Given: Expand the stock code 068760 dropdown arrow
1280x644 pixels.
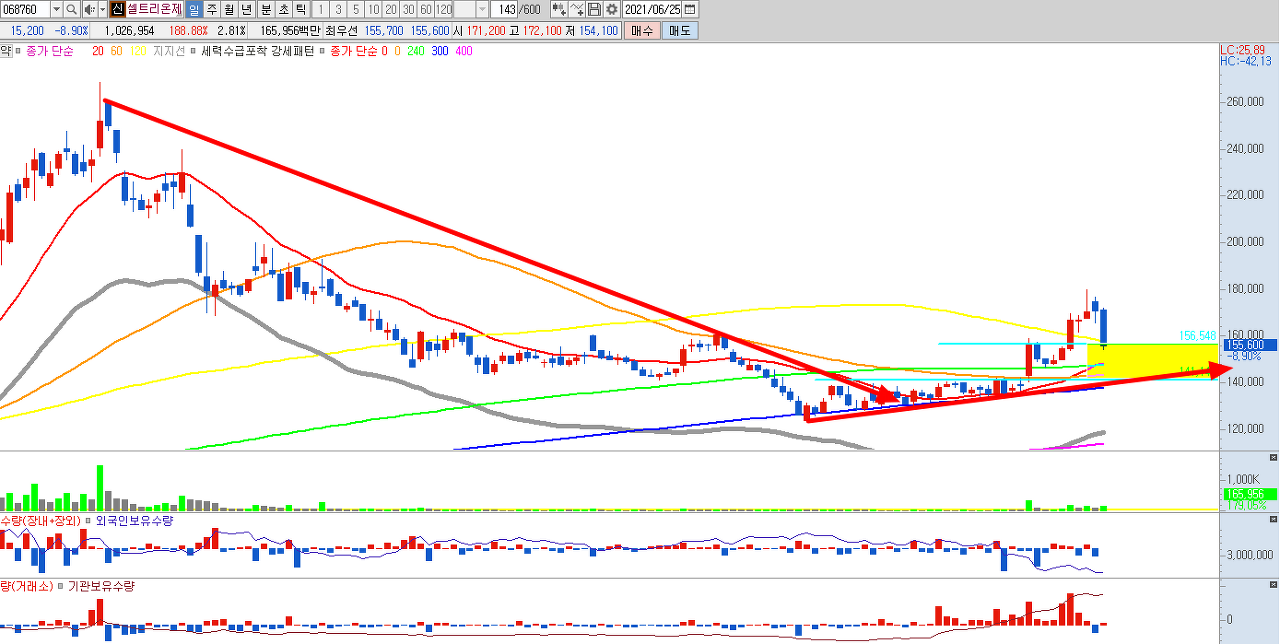Looking at the screenshot, I should point(56,9).
